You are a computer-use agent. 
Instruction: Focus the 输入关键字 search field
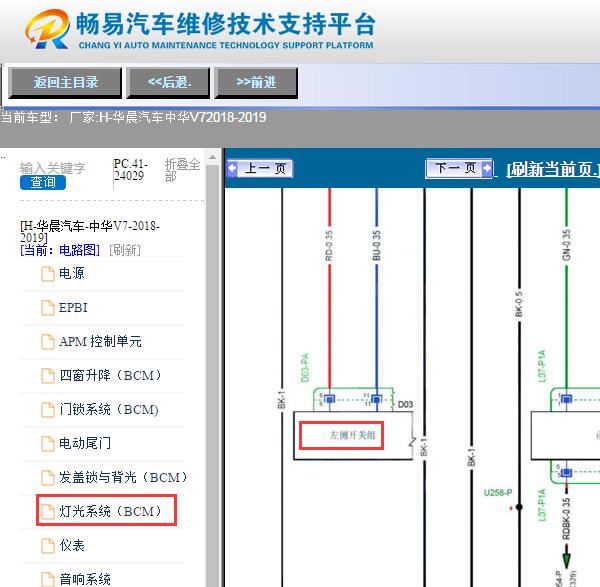(x=52, y=168)
